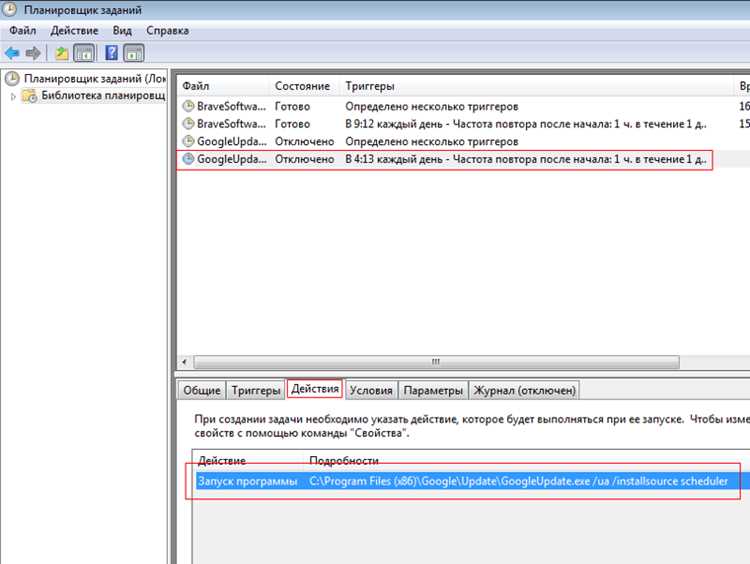Click the Forward arrow toolbar icon
This screenshot has height=564, width=750.
[x=33, y=53]
